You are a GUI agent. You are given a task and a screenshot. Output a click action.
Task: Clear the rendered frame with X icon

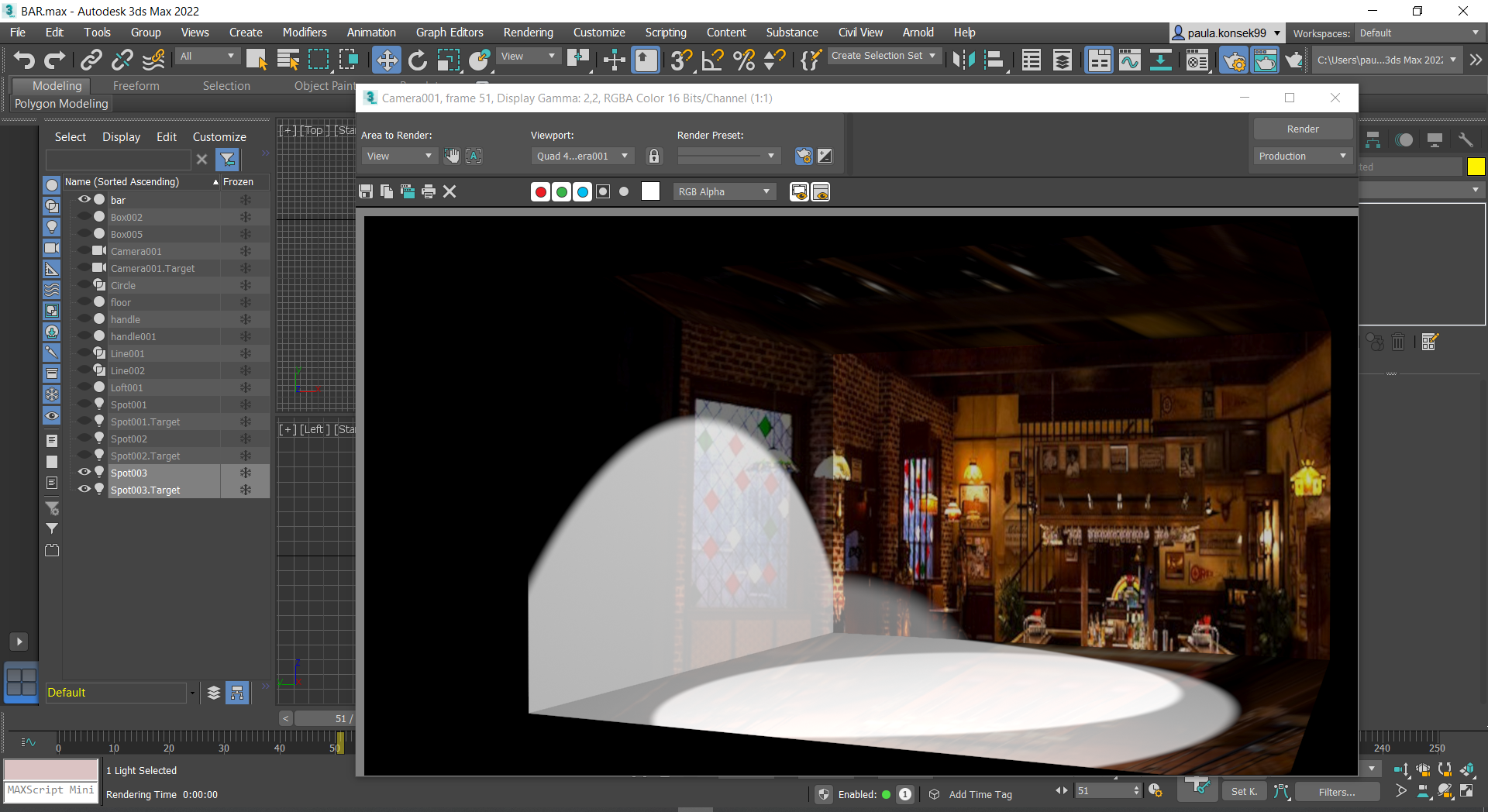click(449, 191)
